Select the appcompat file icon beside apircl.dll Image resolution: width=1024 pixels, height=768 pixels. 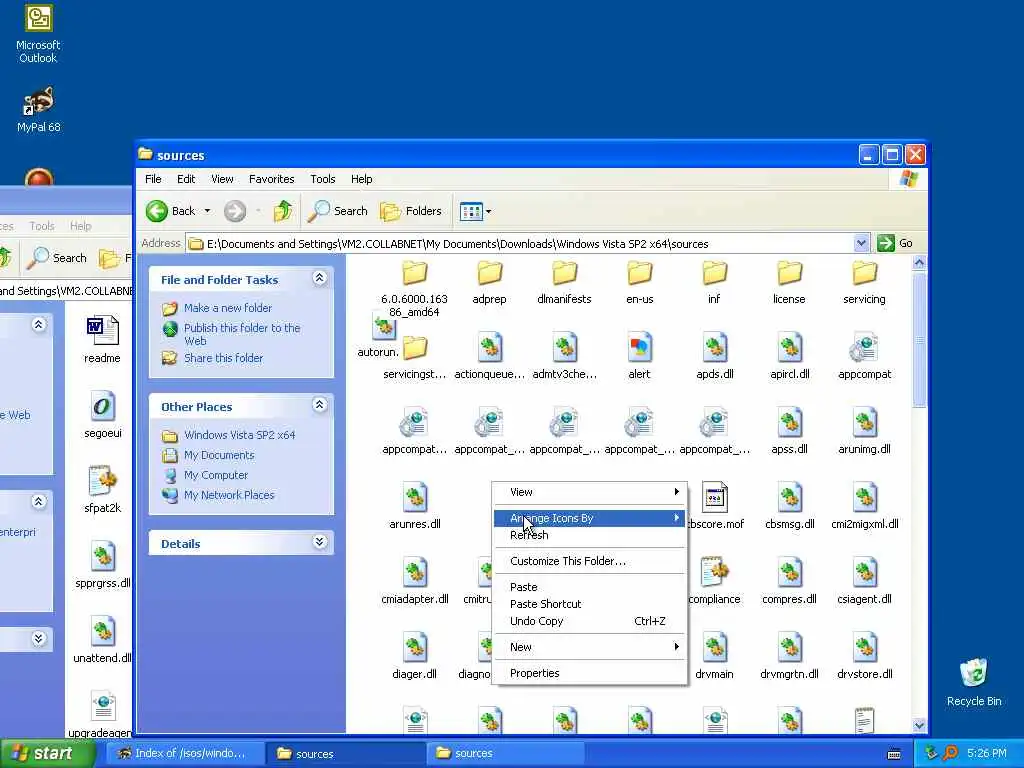(x=864, y=347)
